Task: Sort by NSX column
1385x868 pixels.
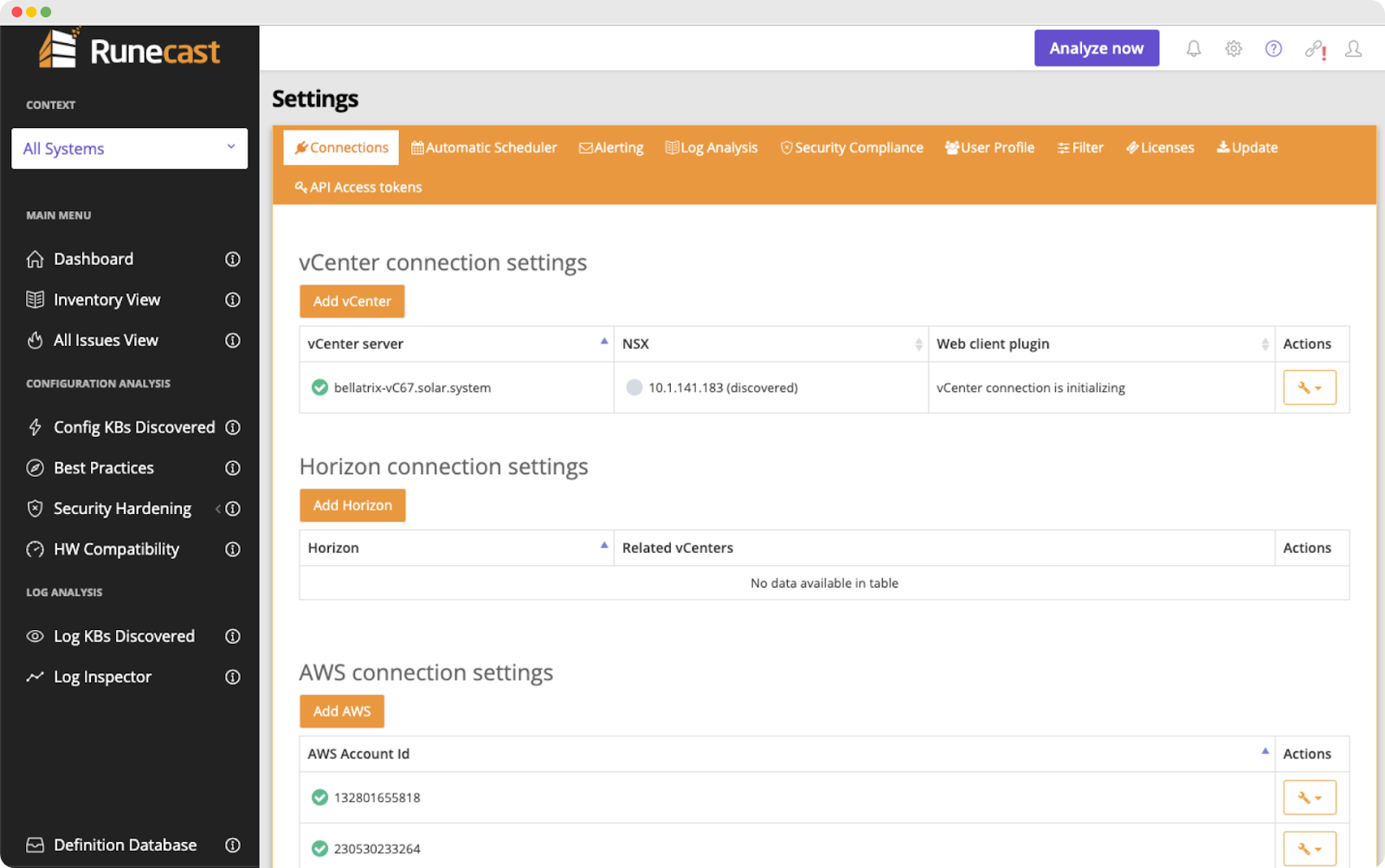Action: (x=770, y=344)
